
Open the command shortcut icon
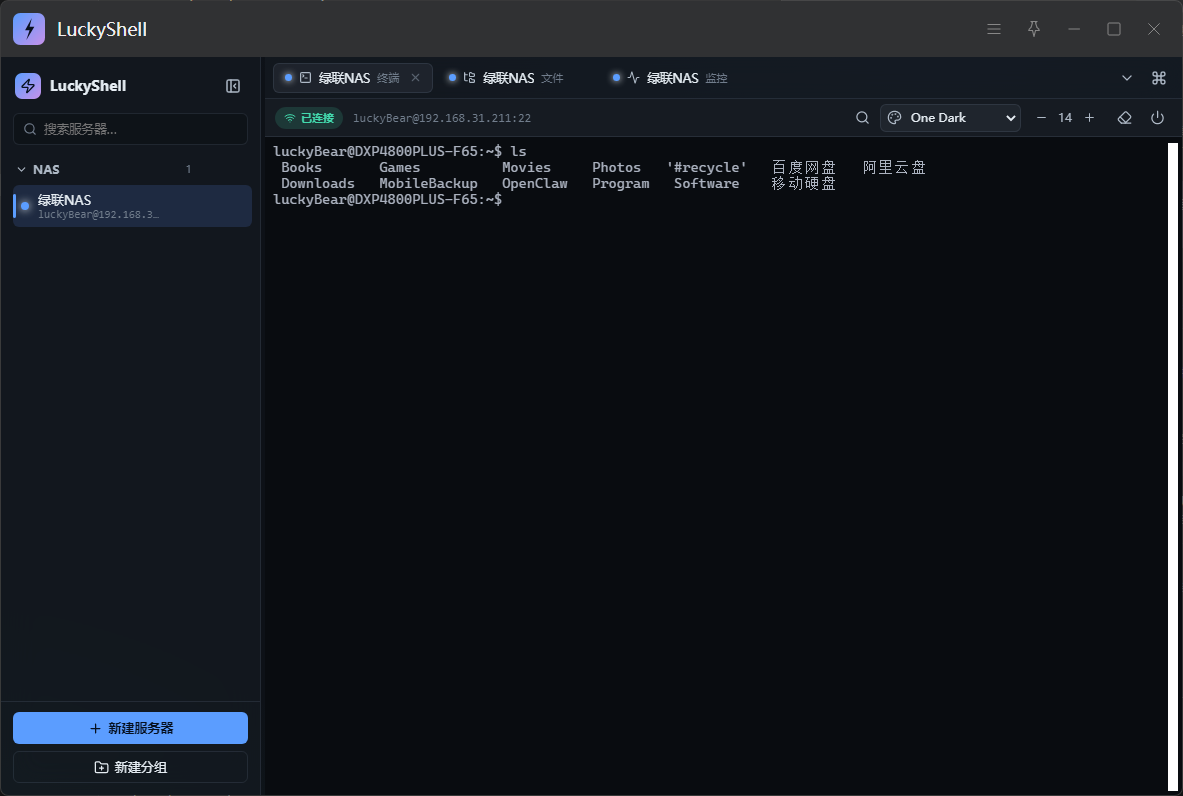pos(1159,78)
